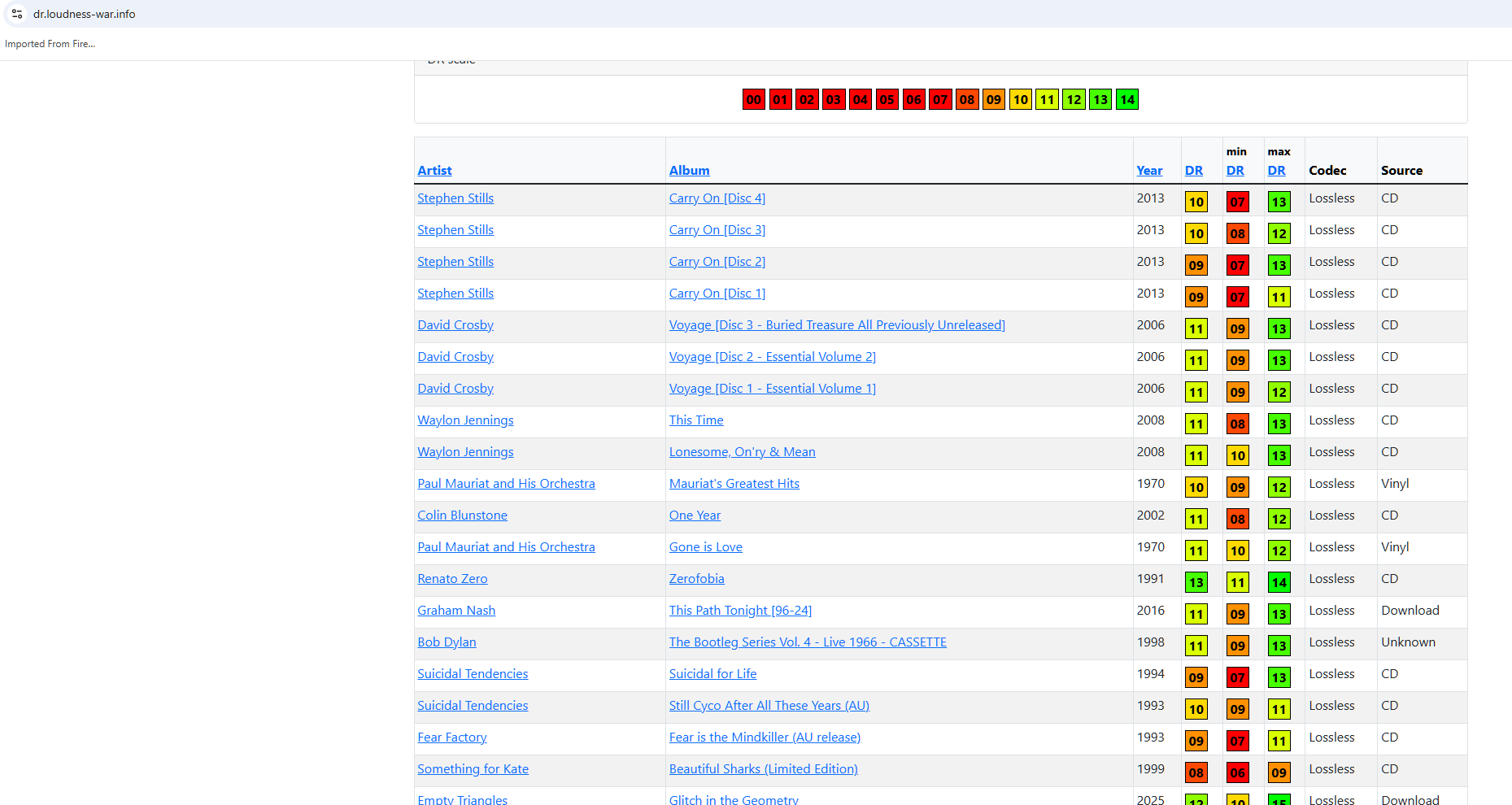Click min DR 10 badge in Lonesome On'ry row
This screenshot has height=805, width=1512.
(x=1237, y=455)
